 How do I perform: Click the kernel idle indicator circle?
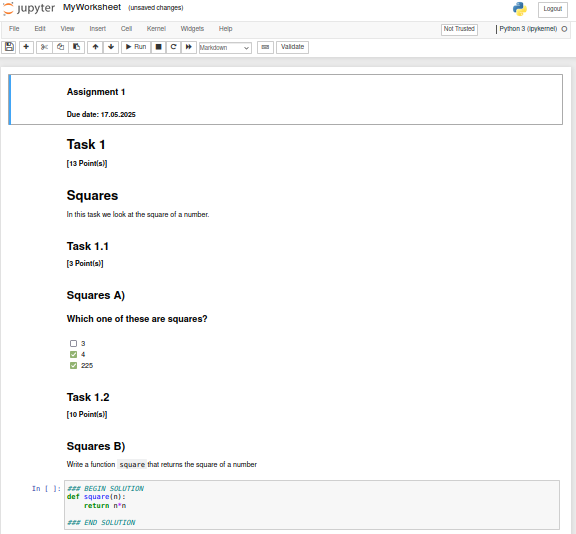tap(564, 29)
